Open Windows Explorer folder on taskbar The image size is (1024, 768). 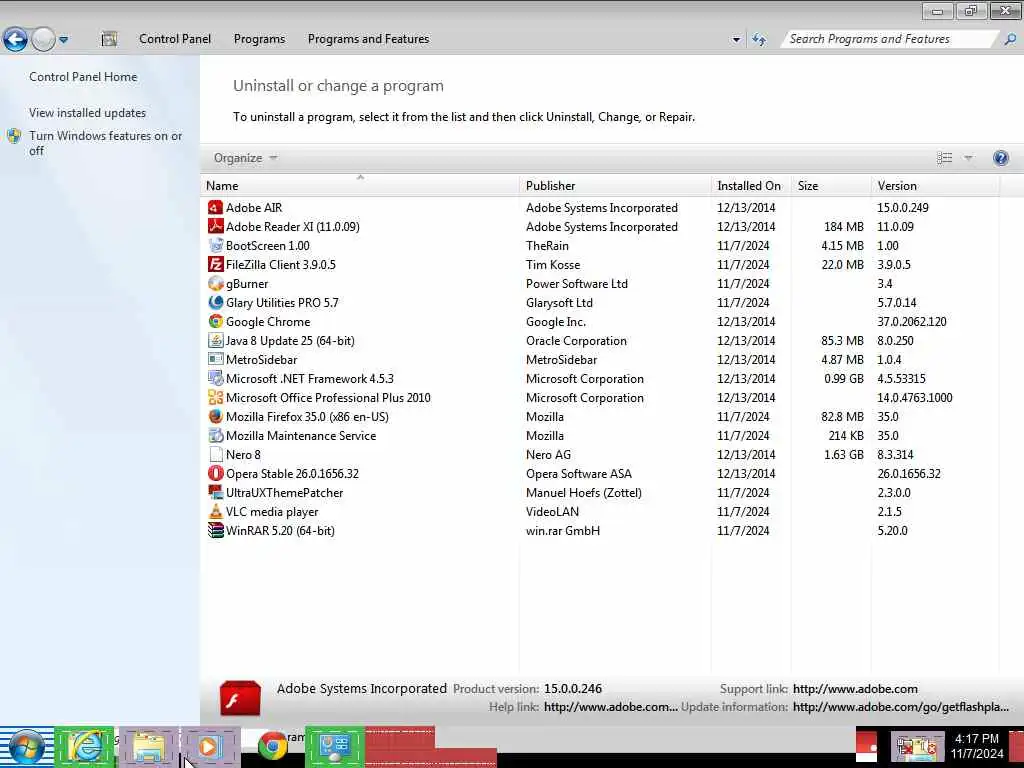coord(149,747)
